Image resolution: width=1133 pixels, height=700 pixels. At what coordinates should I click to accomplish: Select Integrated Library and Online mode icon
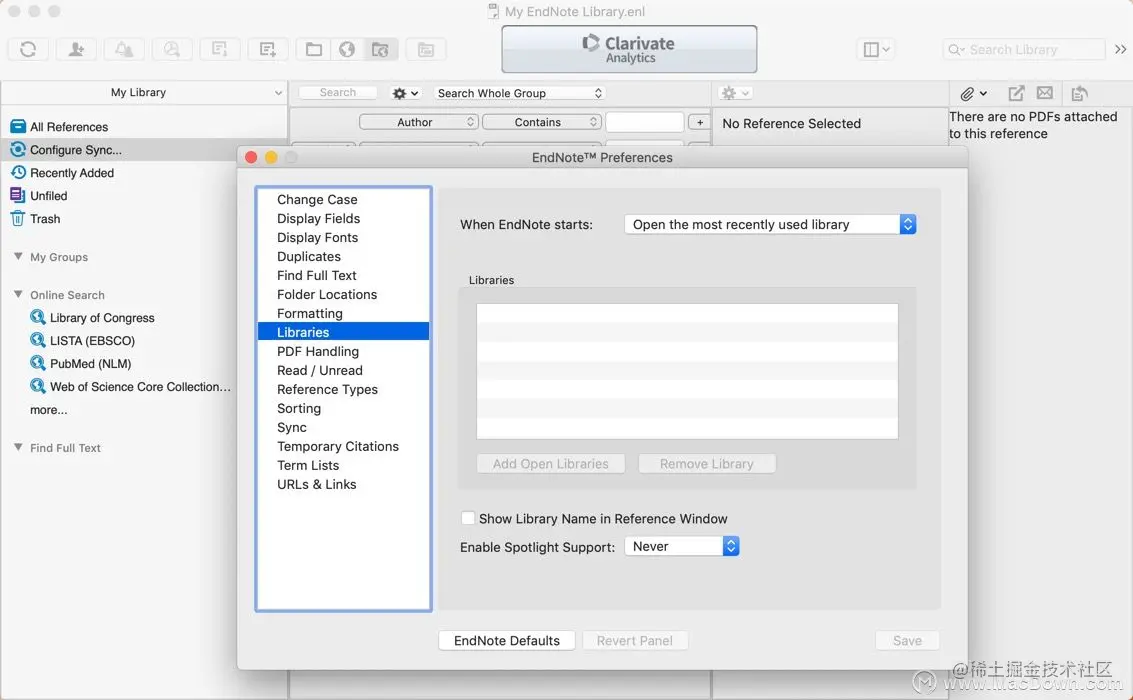380,49
